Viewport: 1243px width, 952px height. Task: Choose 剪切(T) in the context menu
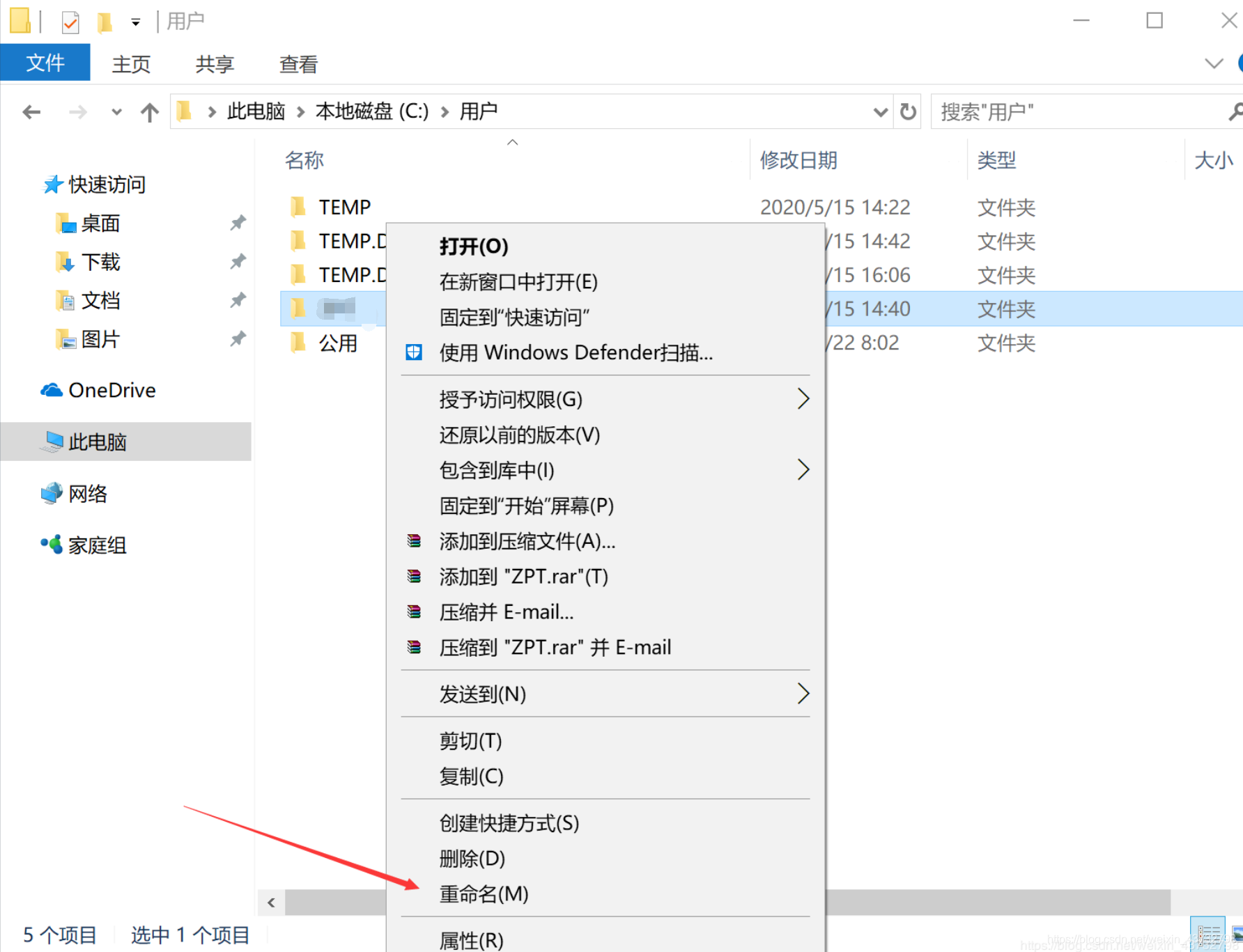click(x=605, y=740)
